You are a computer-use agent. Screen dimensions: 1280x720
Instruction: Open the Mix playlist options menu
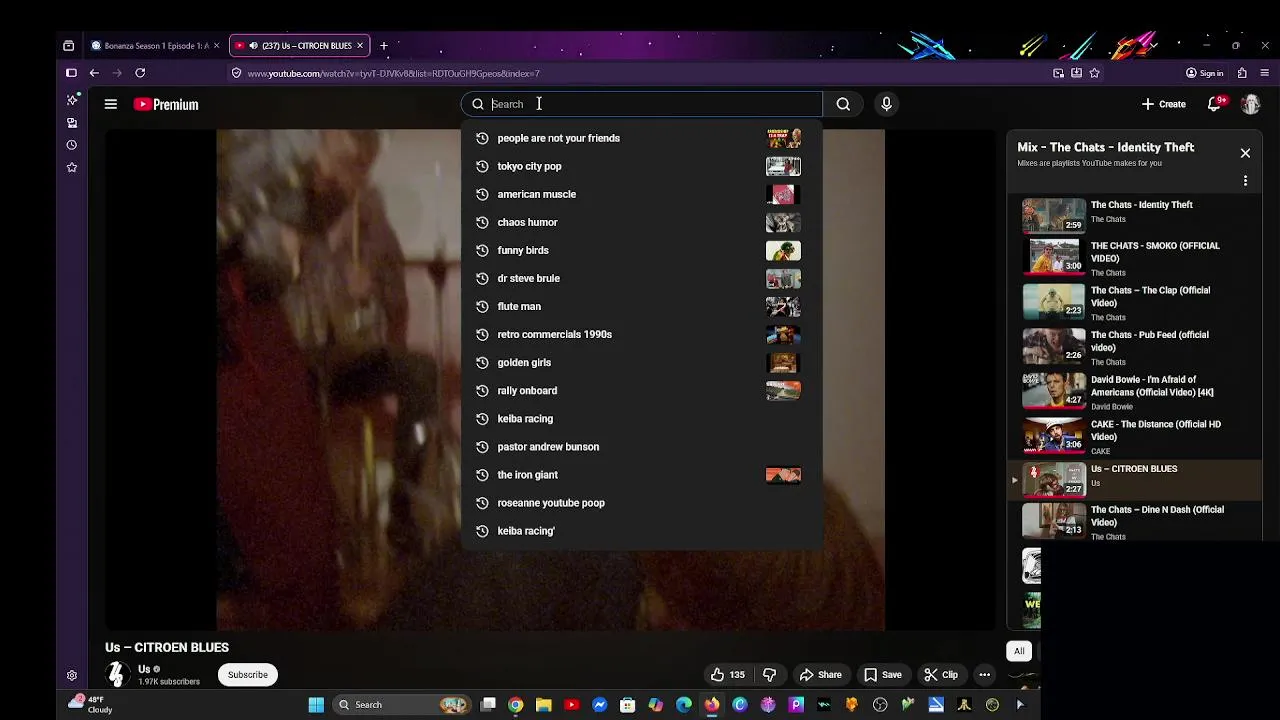tap(1245, 181)
